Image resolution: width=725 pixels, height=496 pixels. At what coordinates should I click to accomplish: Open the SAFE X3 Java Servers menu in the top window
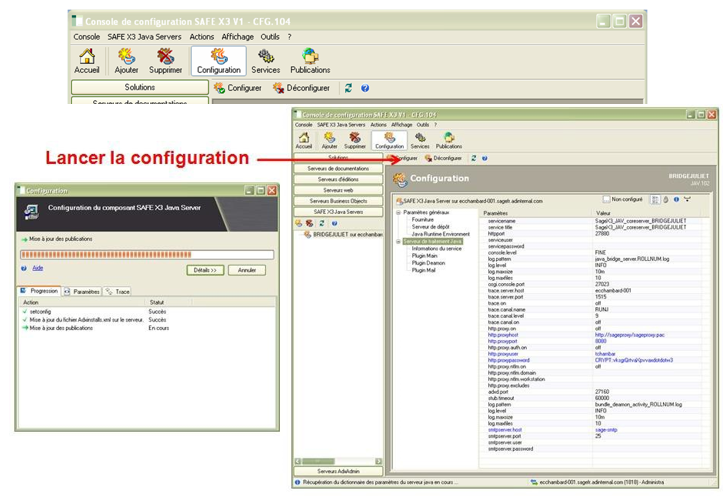point(144,37)
